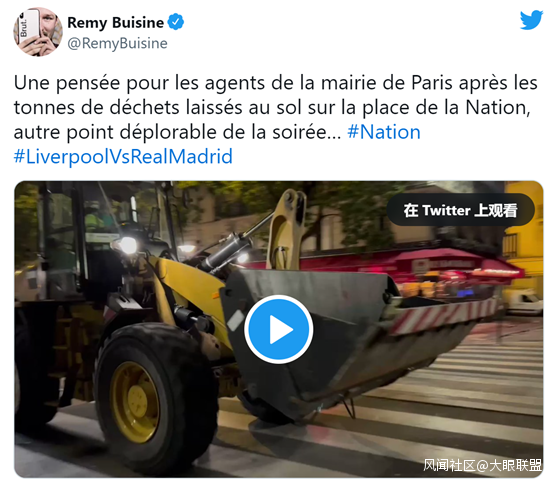
Task: Click the blue verified badge
Action: pyautogui.click(x=175, y=22)
